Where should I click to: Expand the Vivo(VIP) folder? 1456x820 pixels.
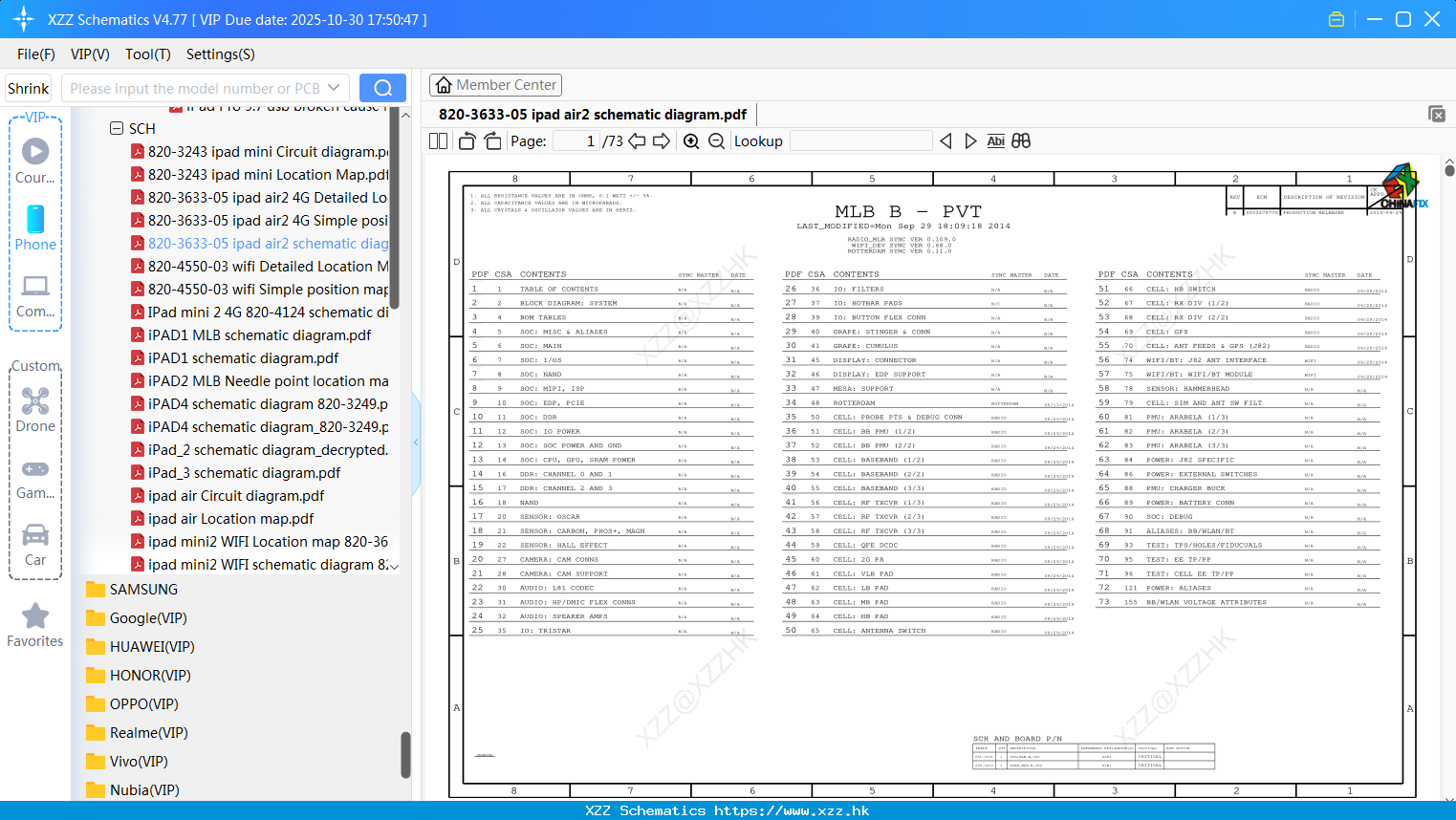point(127,762)
